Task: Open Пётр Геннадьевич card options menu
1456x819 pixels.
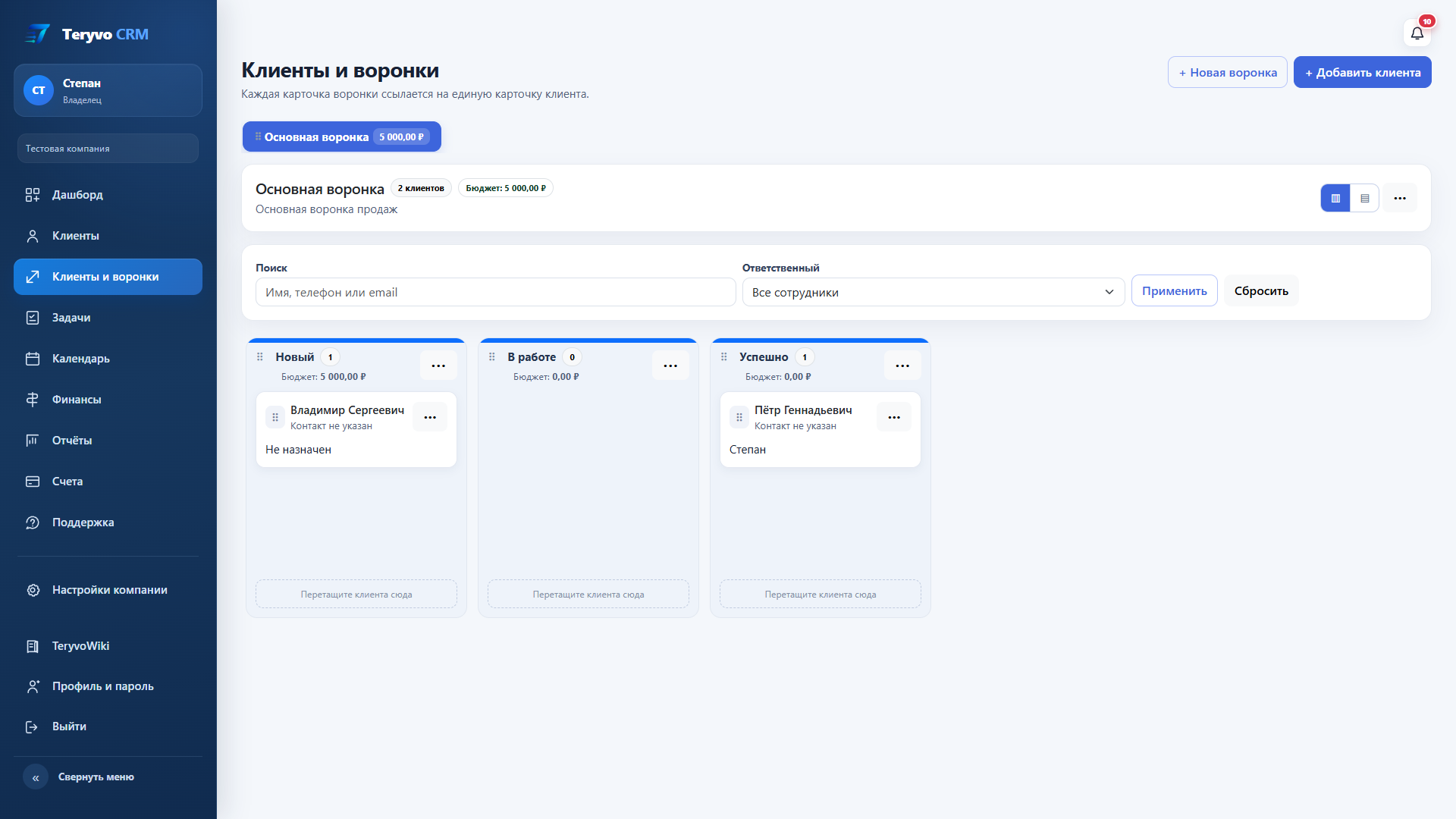Action: click(x=894, y=417)
